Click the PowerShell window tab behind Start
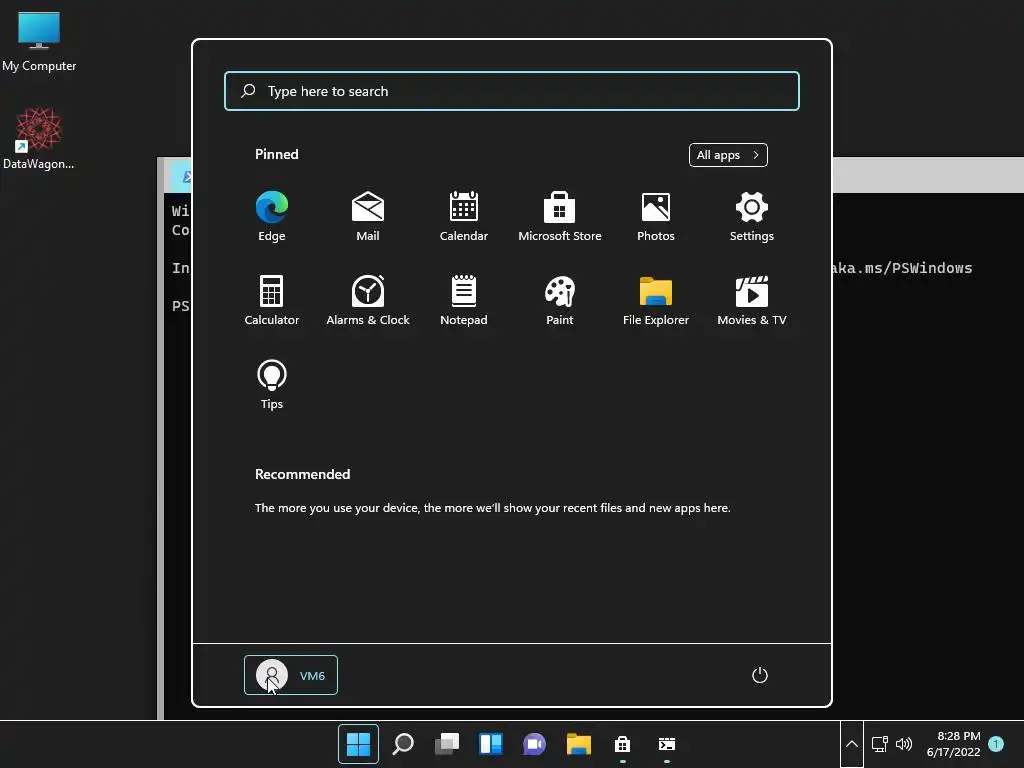Image resolution: width=1024 pixels, height=768 pixels. click(x=183, y=176)
